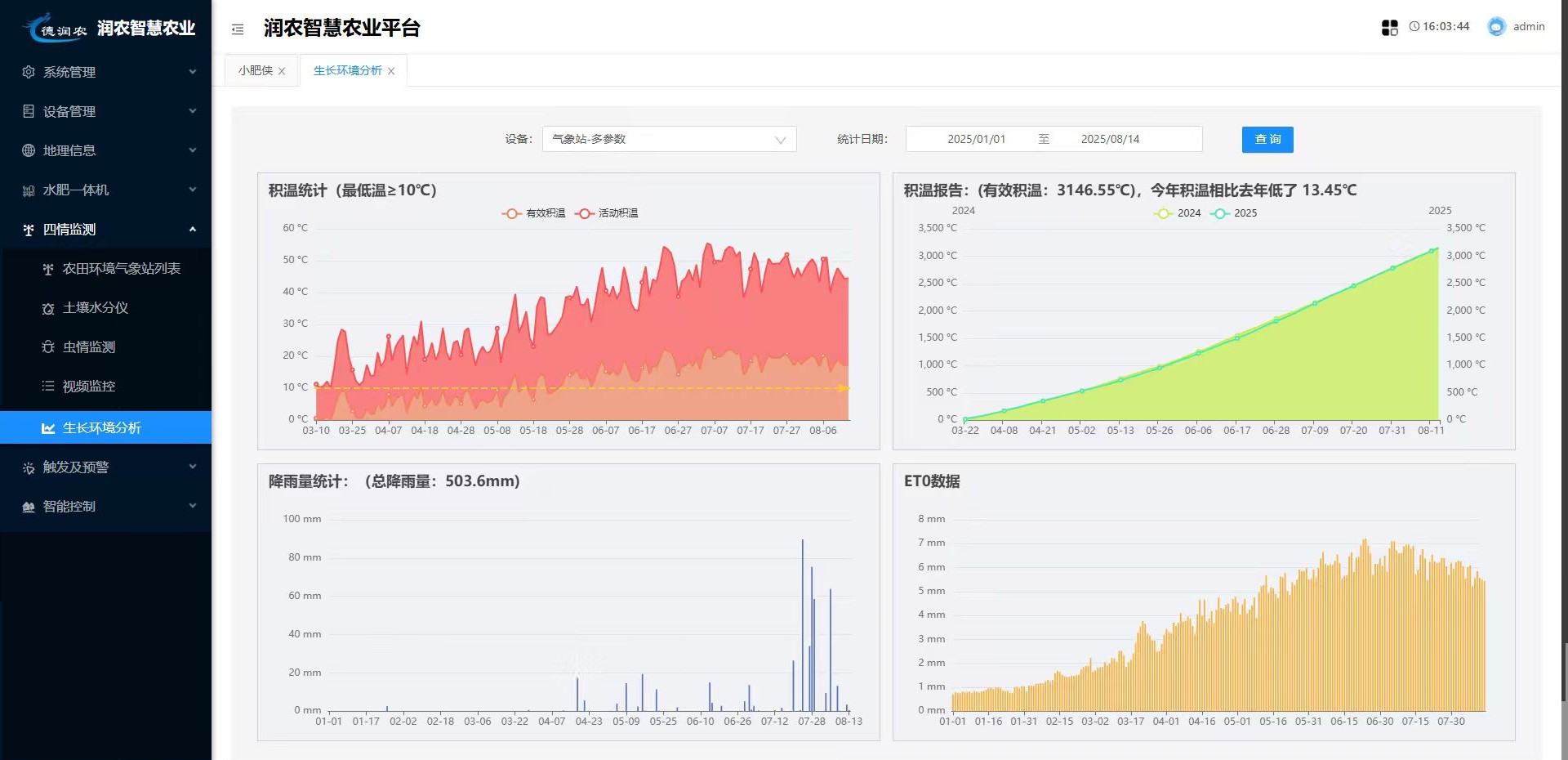
Task: Expand the 触发及预警 sidebar menu
Action: pyautogui.click(x=106, y=467)
